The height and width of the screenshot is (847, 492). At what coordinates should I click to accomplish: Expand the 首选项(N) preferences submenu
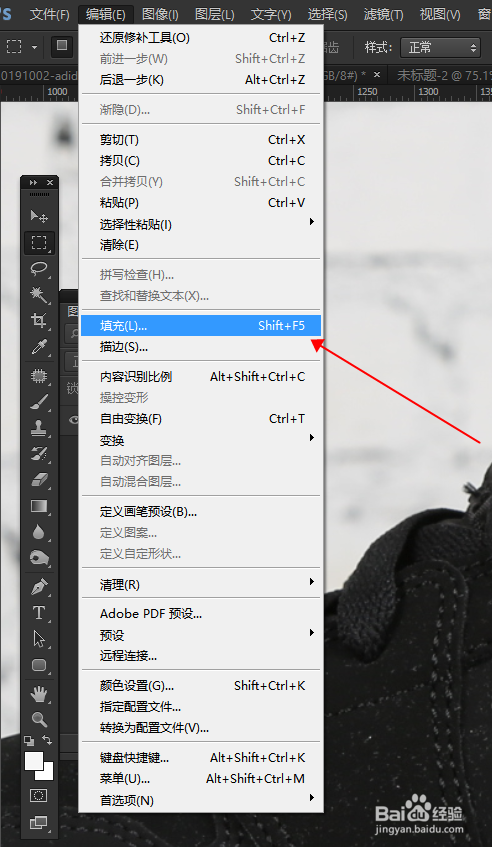pyautogui.click(x=201, y=801)
